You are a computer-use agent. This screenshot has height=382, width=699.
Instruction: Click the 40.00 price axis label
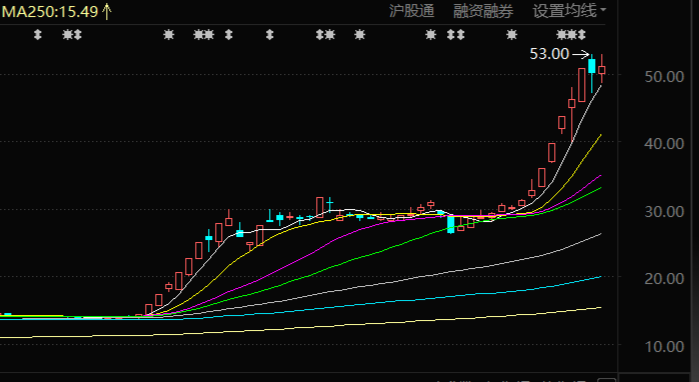tap(664, 144)
